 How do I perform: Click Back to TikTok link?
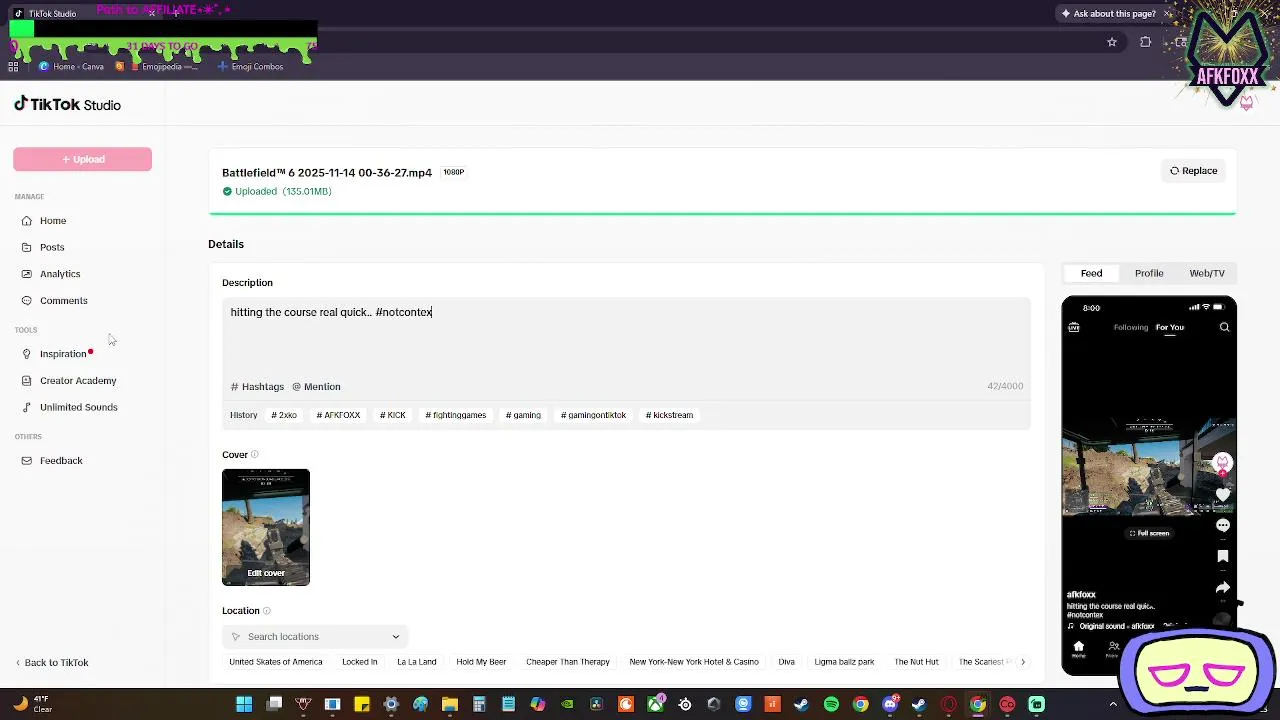52,663
